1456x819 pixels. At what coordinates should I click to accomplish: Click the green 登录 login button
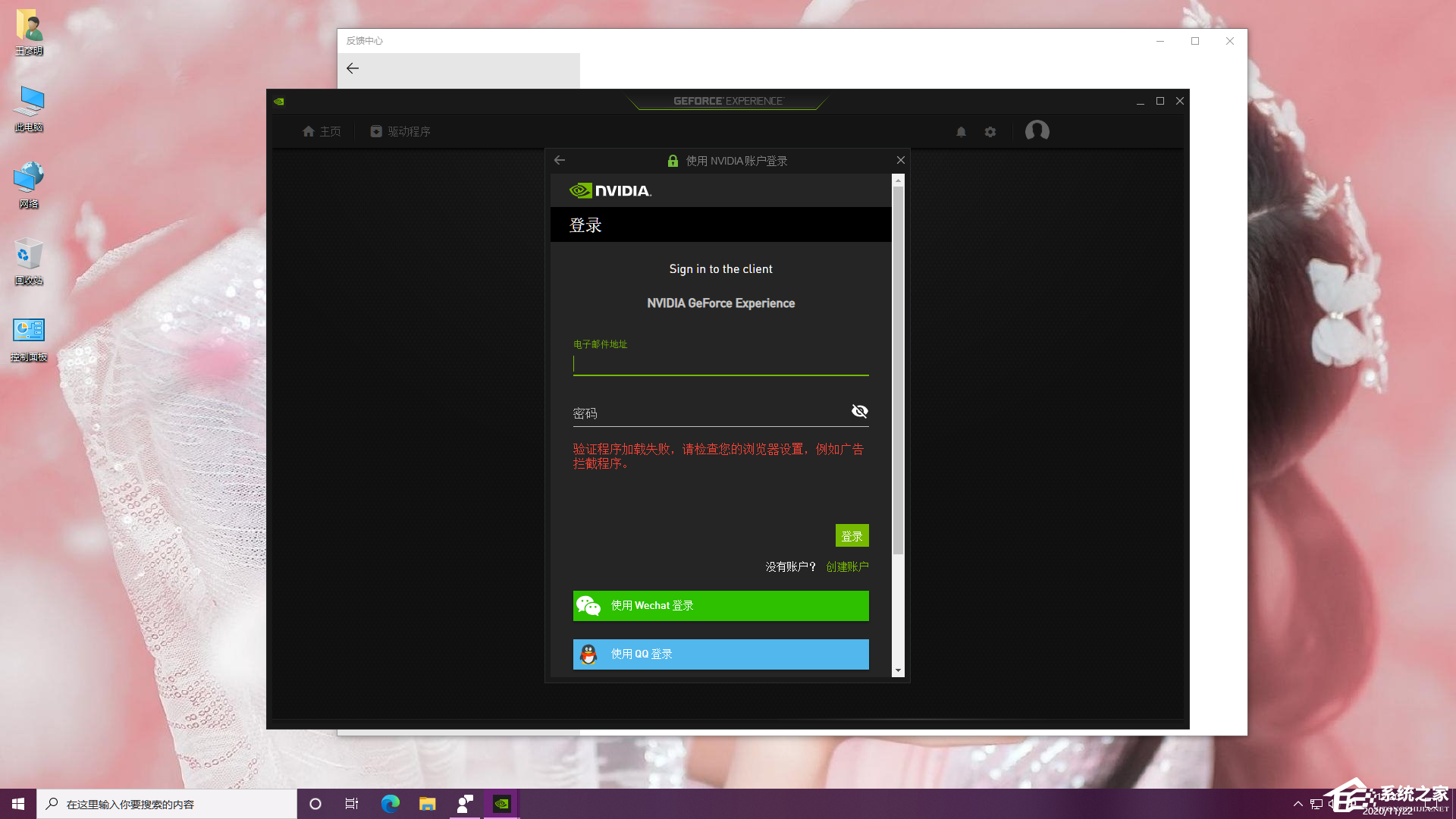[x=852, y=536]
